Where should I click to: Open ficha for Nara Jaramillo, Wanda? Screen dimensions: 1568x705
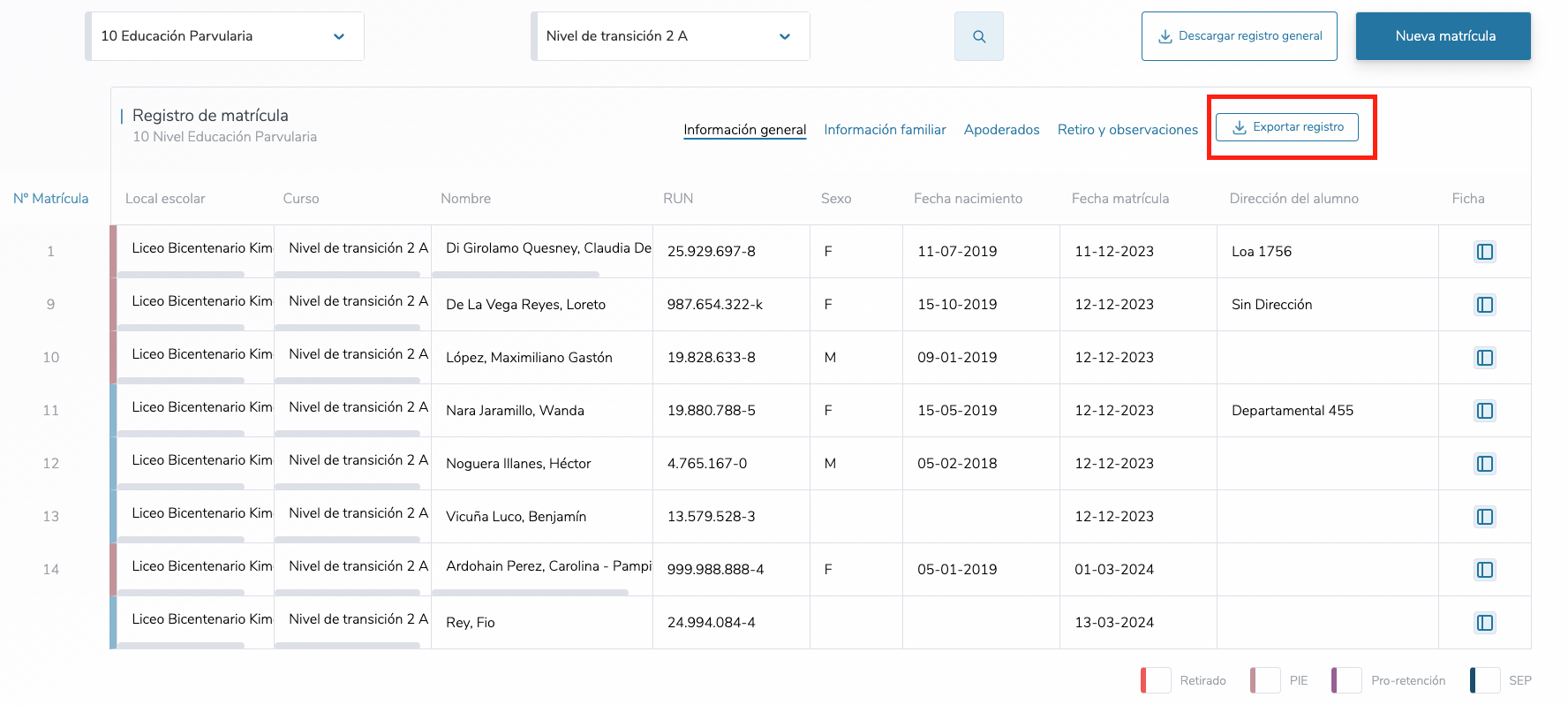tap(1485, 411)
